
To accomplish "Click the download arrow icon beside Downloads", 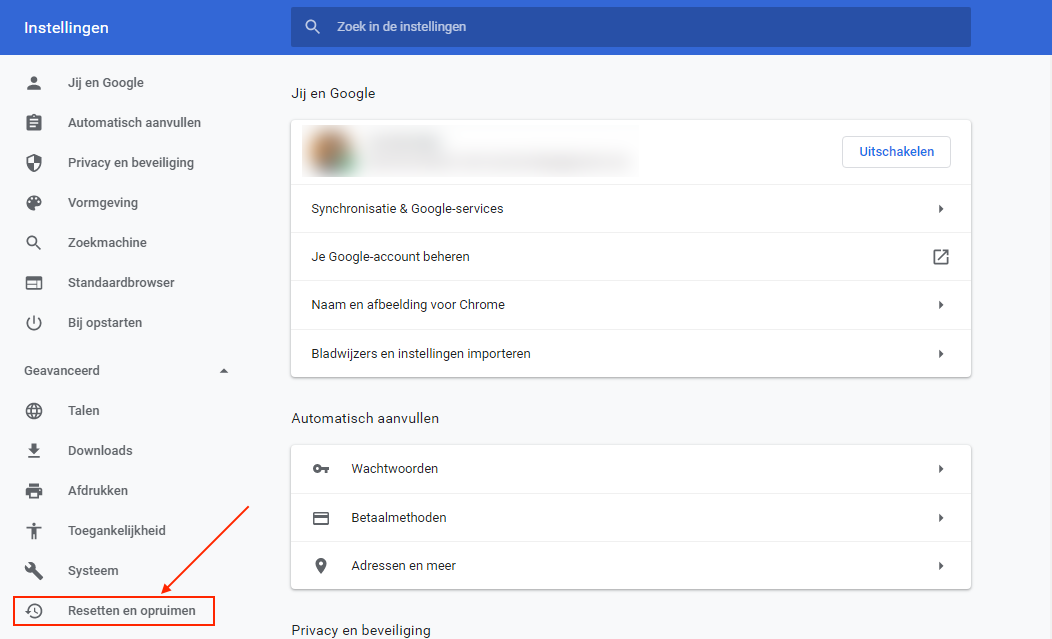I will pos(34,450).
